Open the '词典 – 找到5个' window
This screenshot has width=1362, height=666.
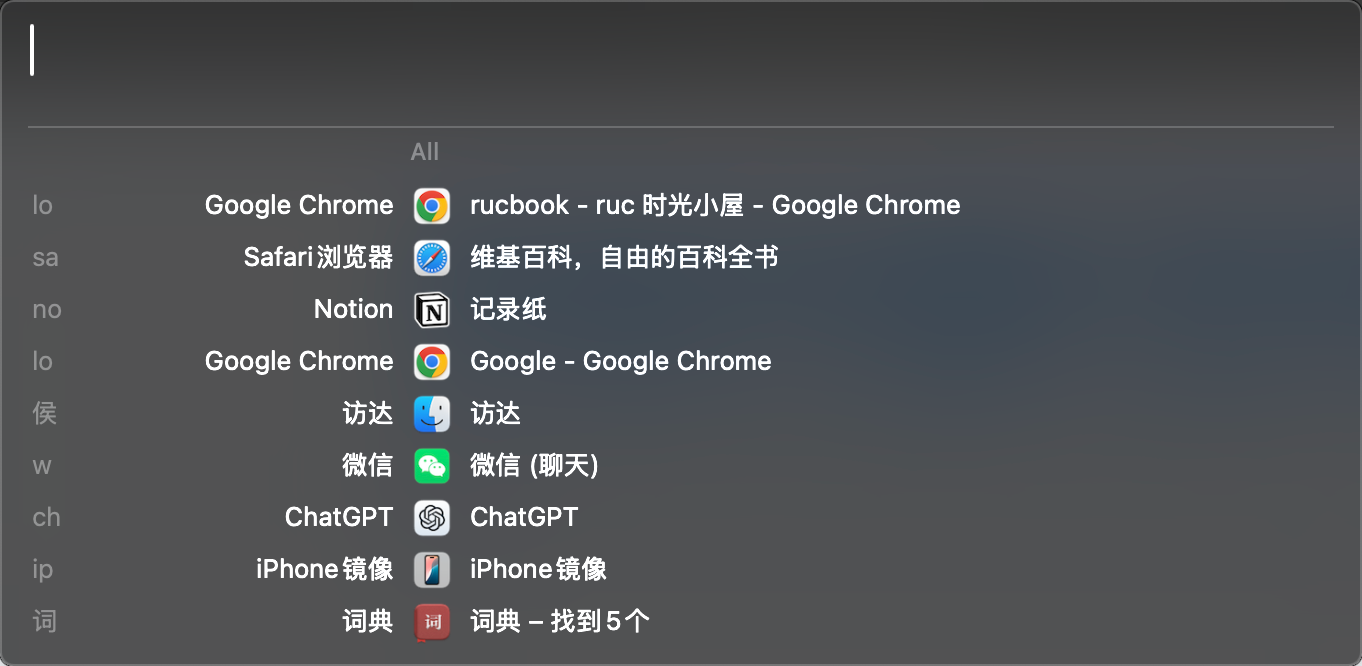click(x=560, y=622)
